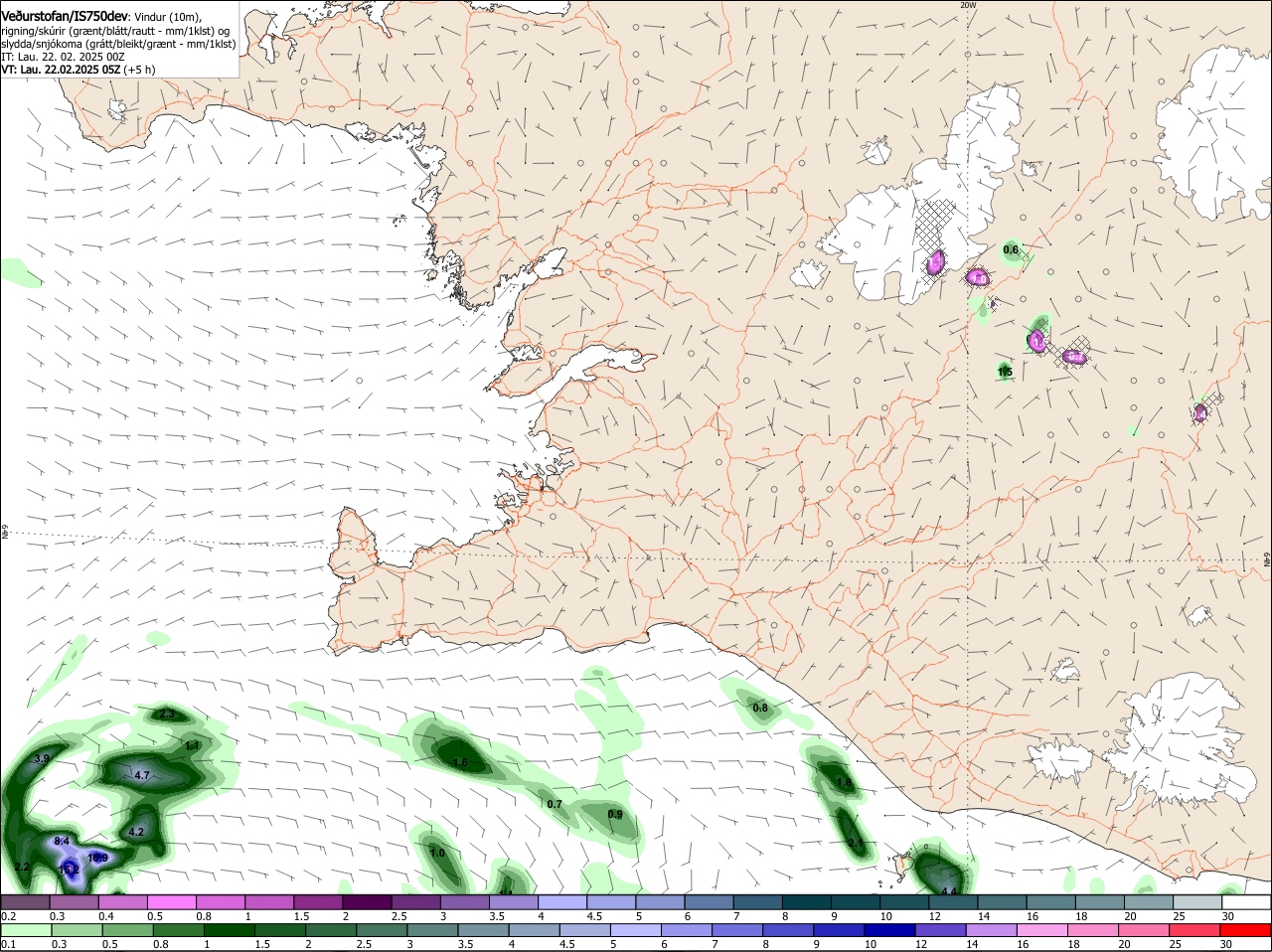Select the top legend swatch starting at 0.2
The image size is (1272, 952).
[x=25, y=902]
